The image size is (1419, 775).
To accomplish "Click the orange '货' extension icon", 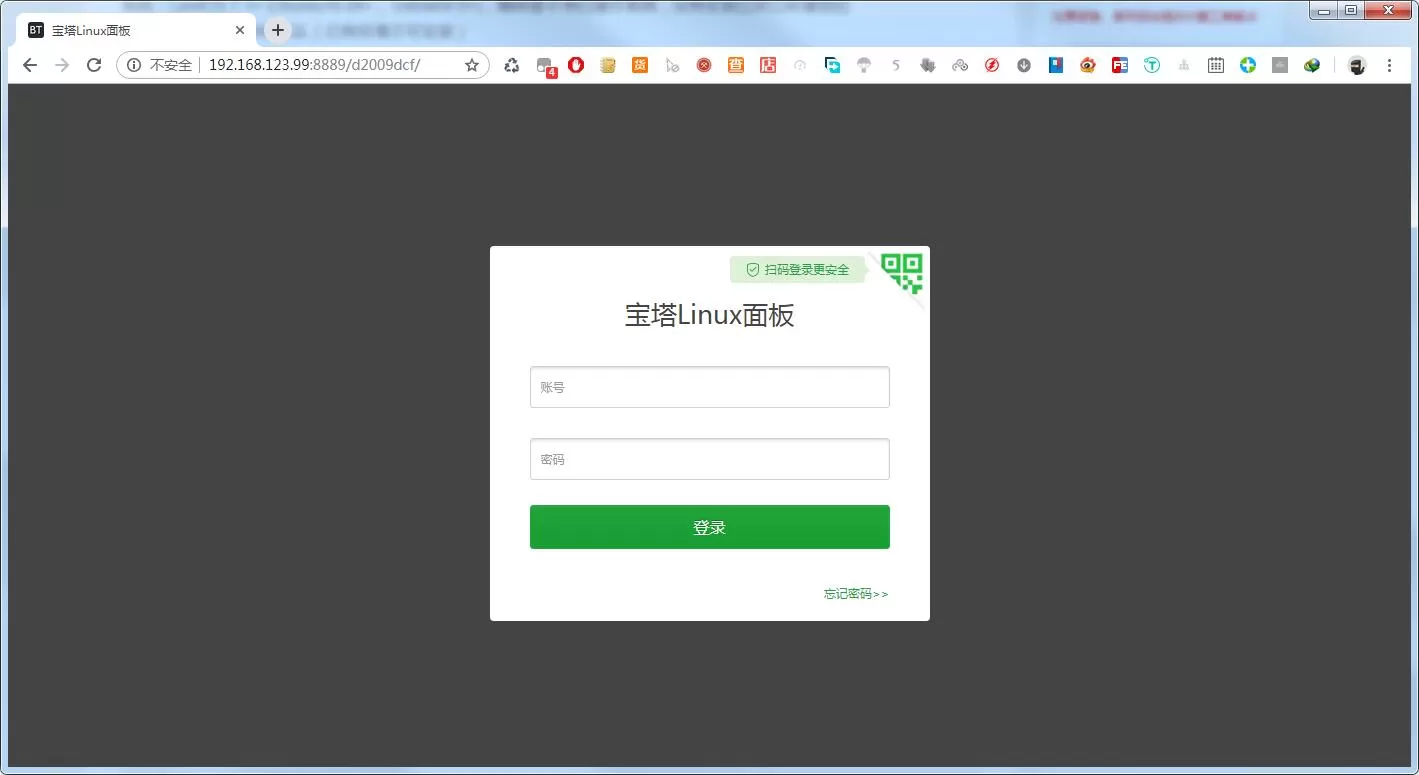I will coord(640,65).
